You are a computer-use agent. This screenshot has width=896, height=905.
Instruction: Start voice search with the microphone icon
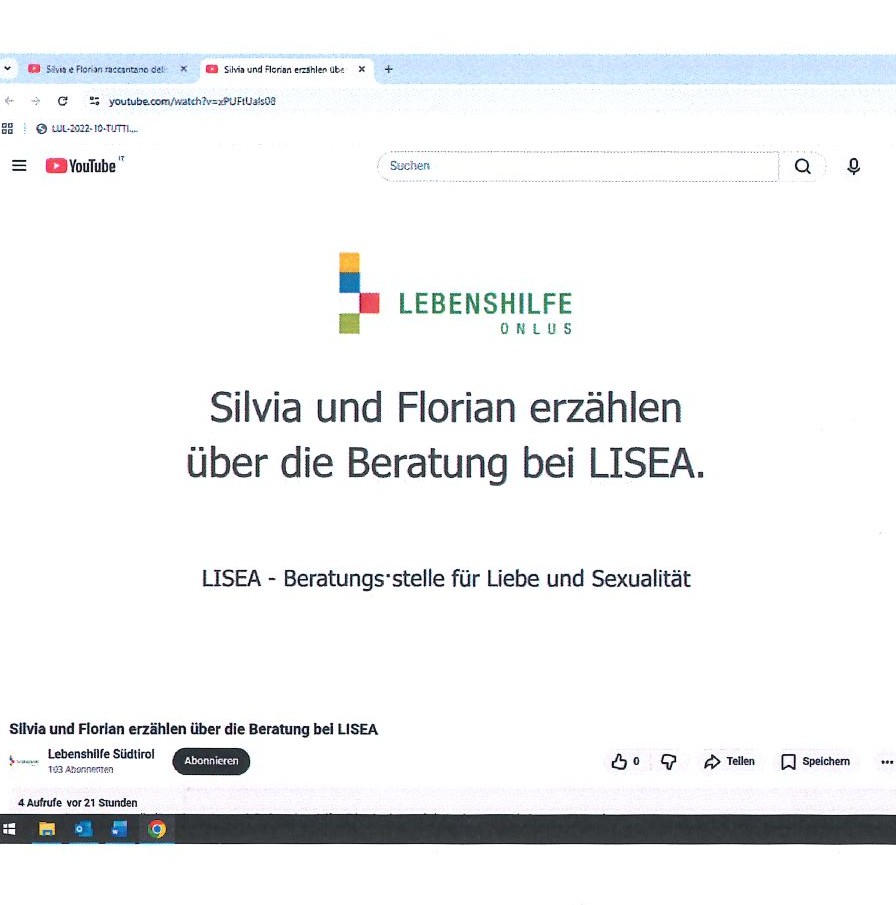pos(853,167)
